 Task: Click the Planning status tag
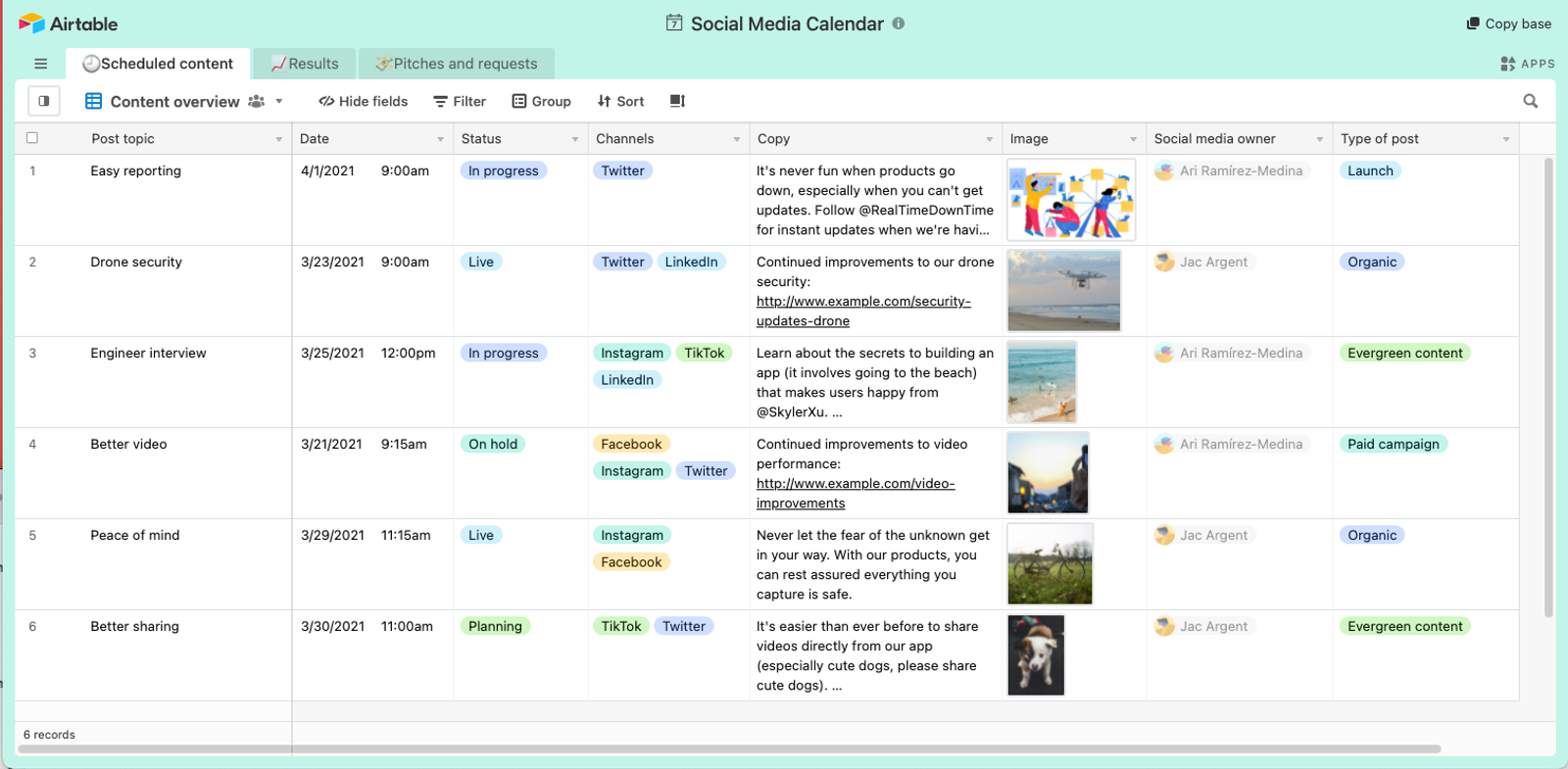pyautogui.click(x=495, y=626)
